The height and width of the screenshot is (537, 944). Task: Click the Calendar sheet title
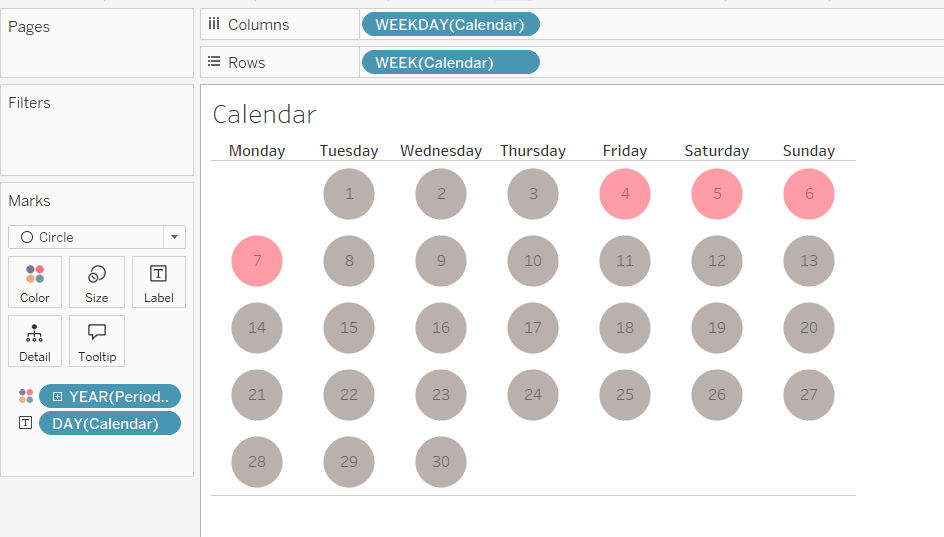[264, 114]
